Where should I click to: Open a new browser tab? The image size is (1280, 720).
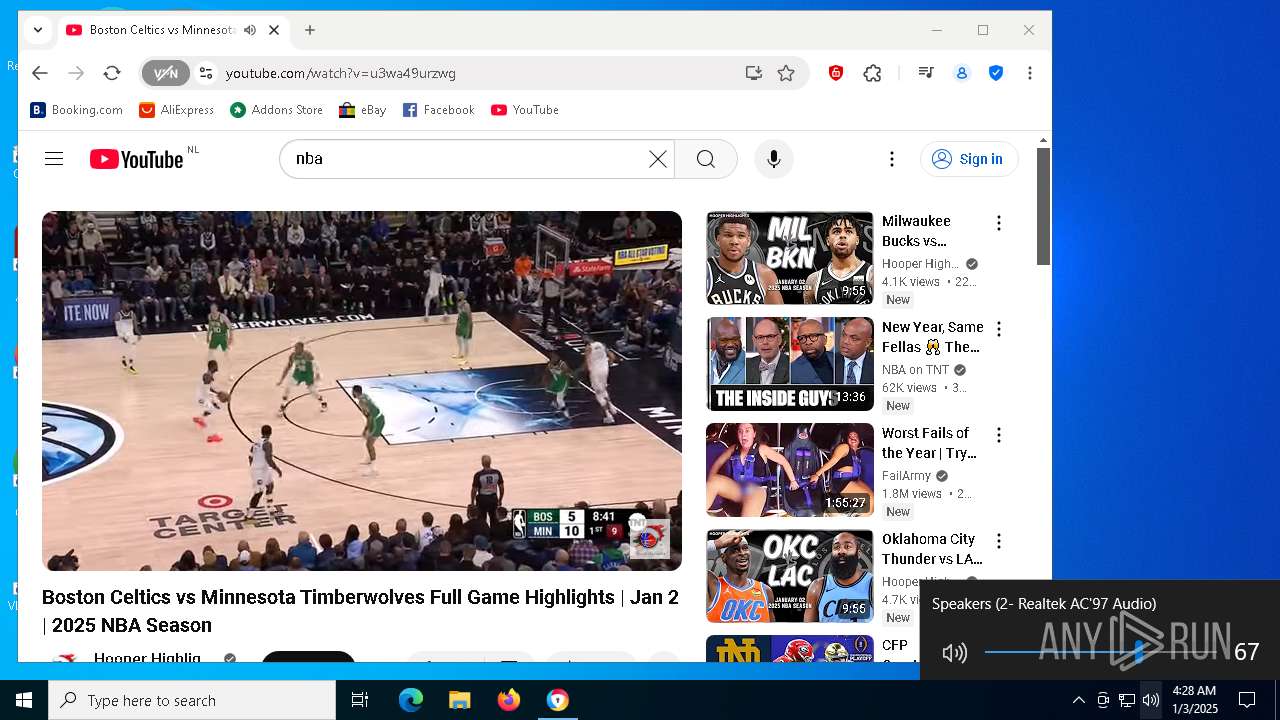point(310,30)
